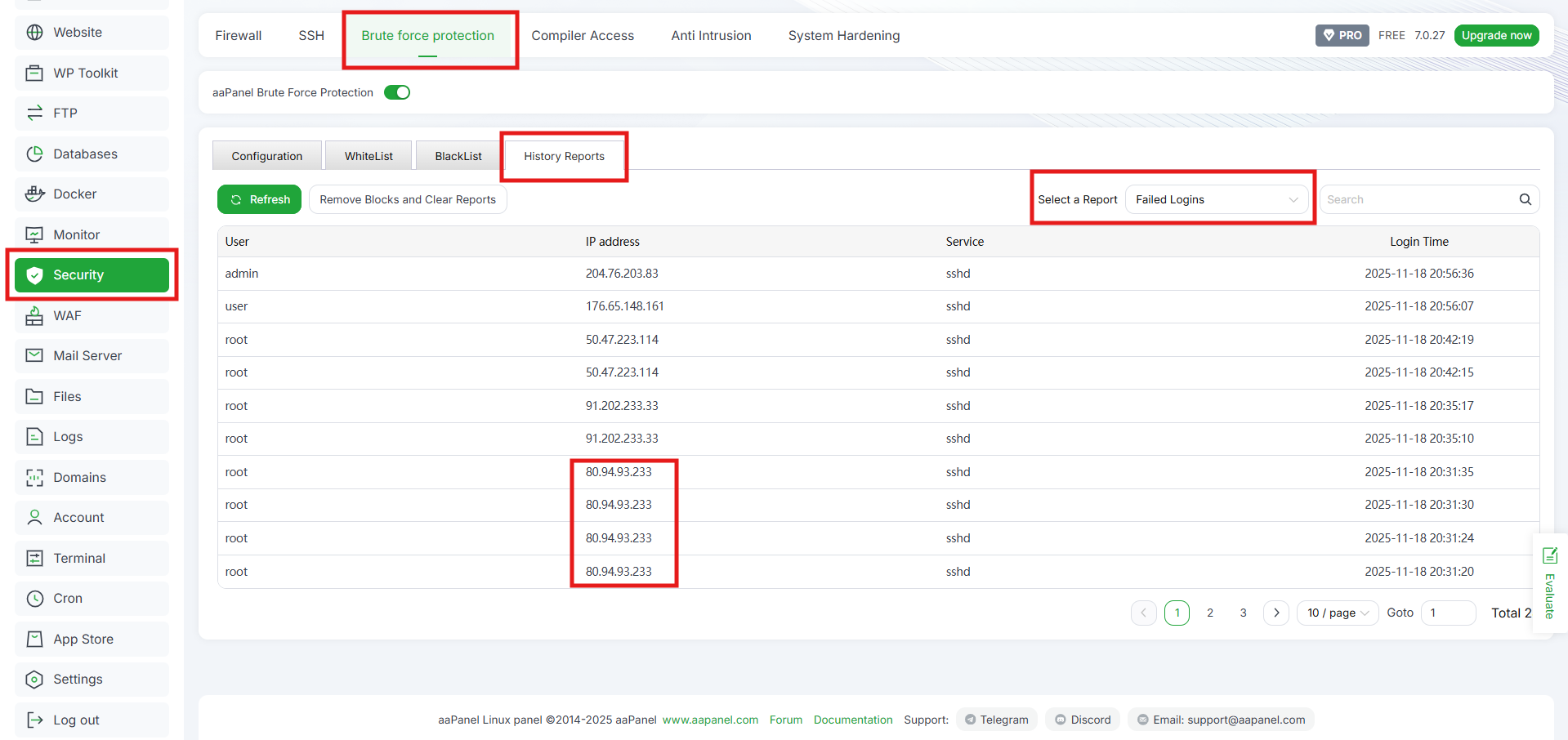Click the IP address column header
1568x740 pixels.
pyautogui.click(x=613, y=242)
